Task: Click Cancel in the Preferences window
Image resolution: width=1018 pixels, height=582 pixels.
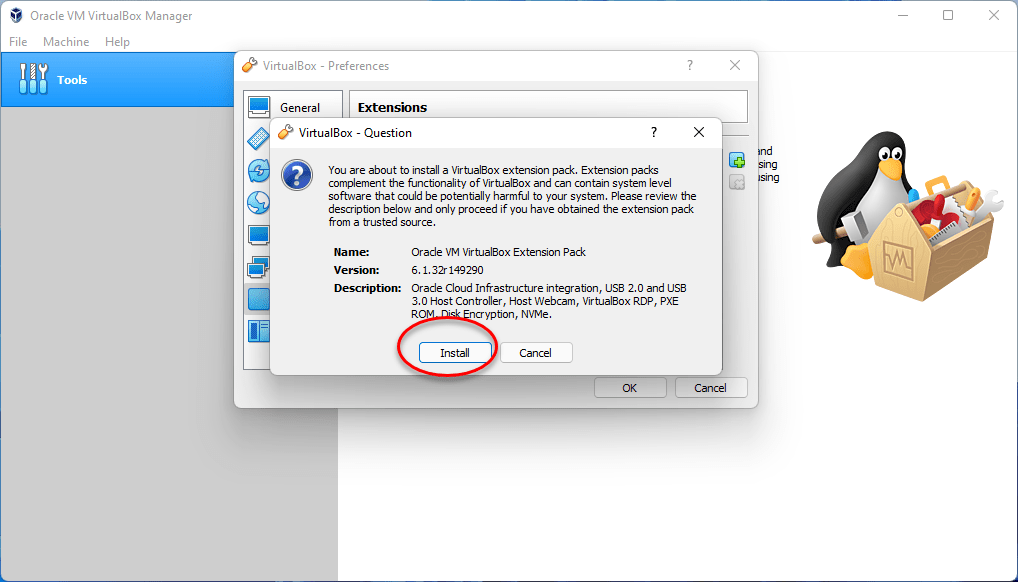Action: pos(711,388)
